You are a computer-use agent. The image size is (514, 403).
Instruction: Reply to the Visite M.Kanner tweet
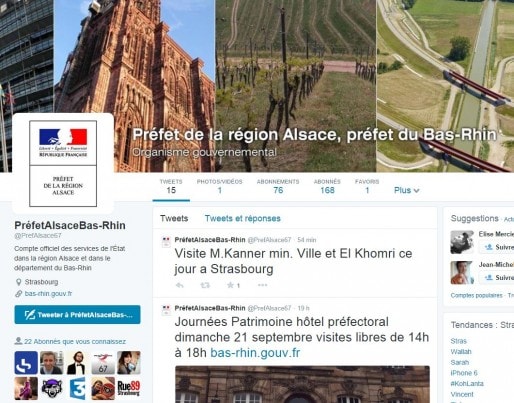(x=180, y=285)
